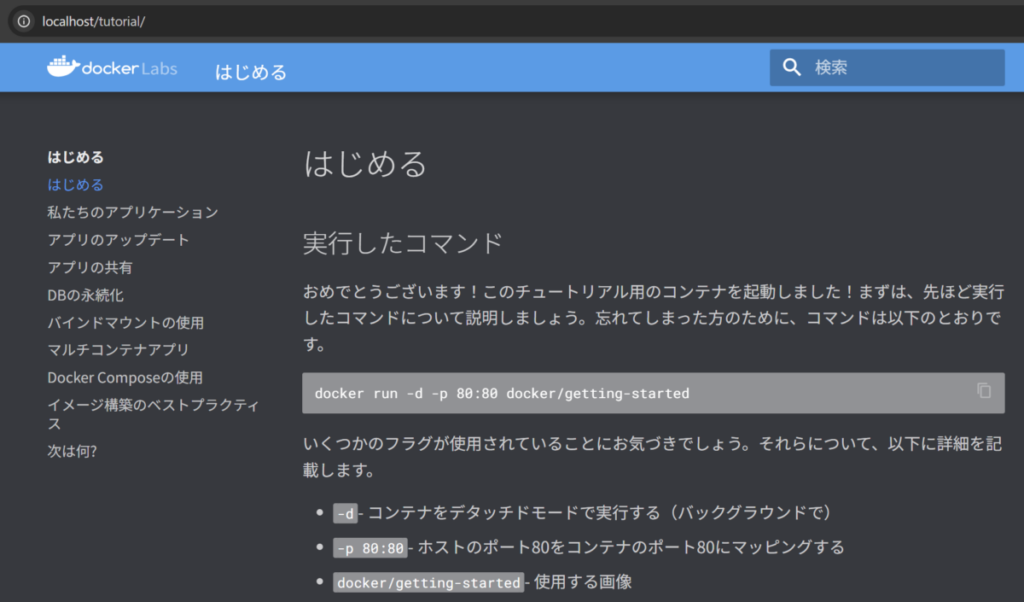Focus the 検索 search input field

click(x=900, y=68)
